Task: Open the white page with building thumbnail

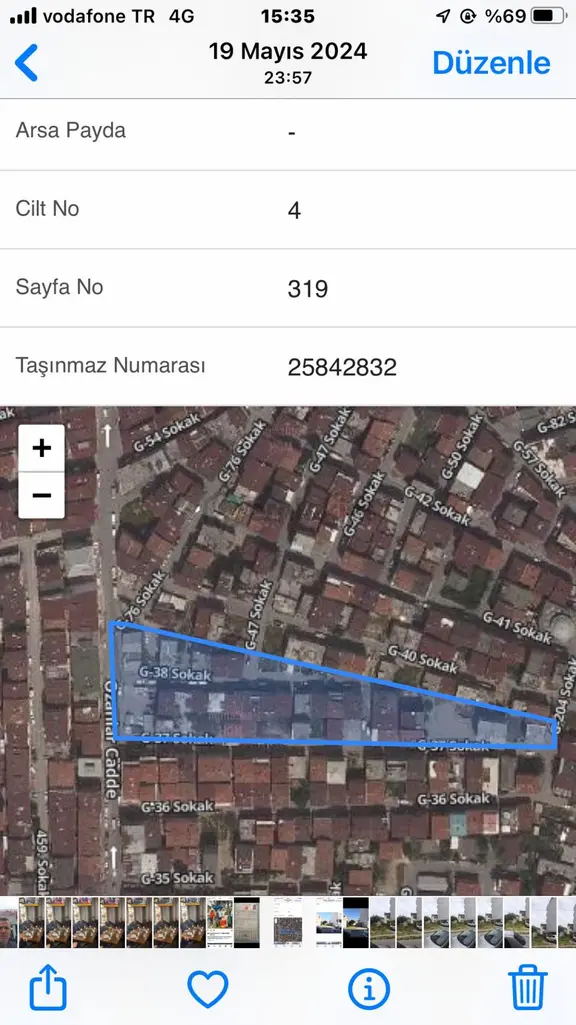Action: (x=329, y=922)
